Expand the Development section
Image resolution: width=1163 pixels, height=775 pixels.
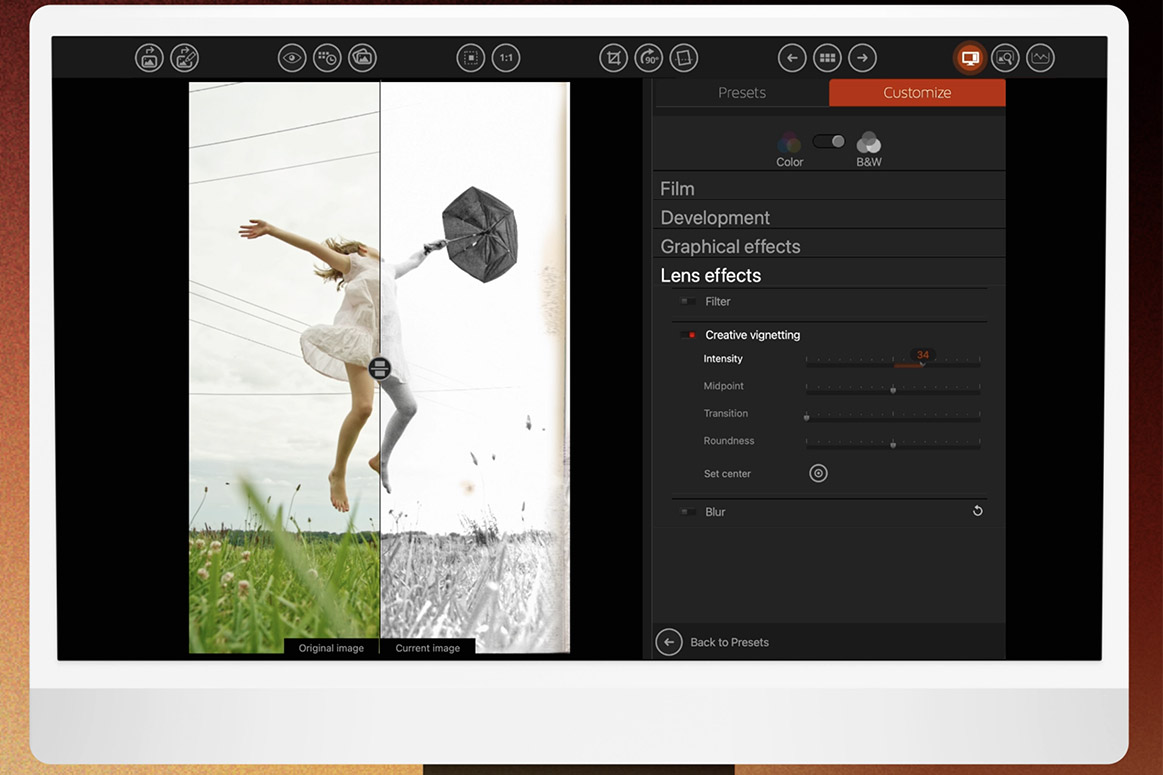coord(714,217)
